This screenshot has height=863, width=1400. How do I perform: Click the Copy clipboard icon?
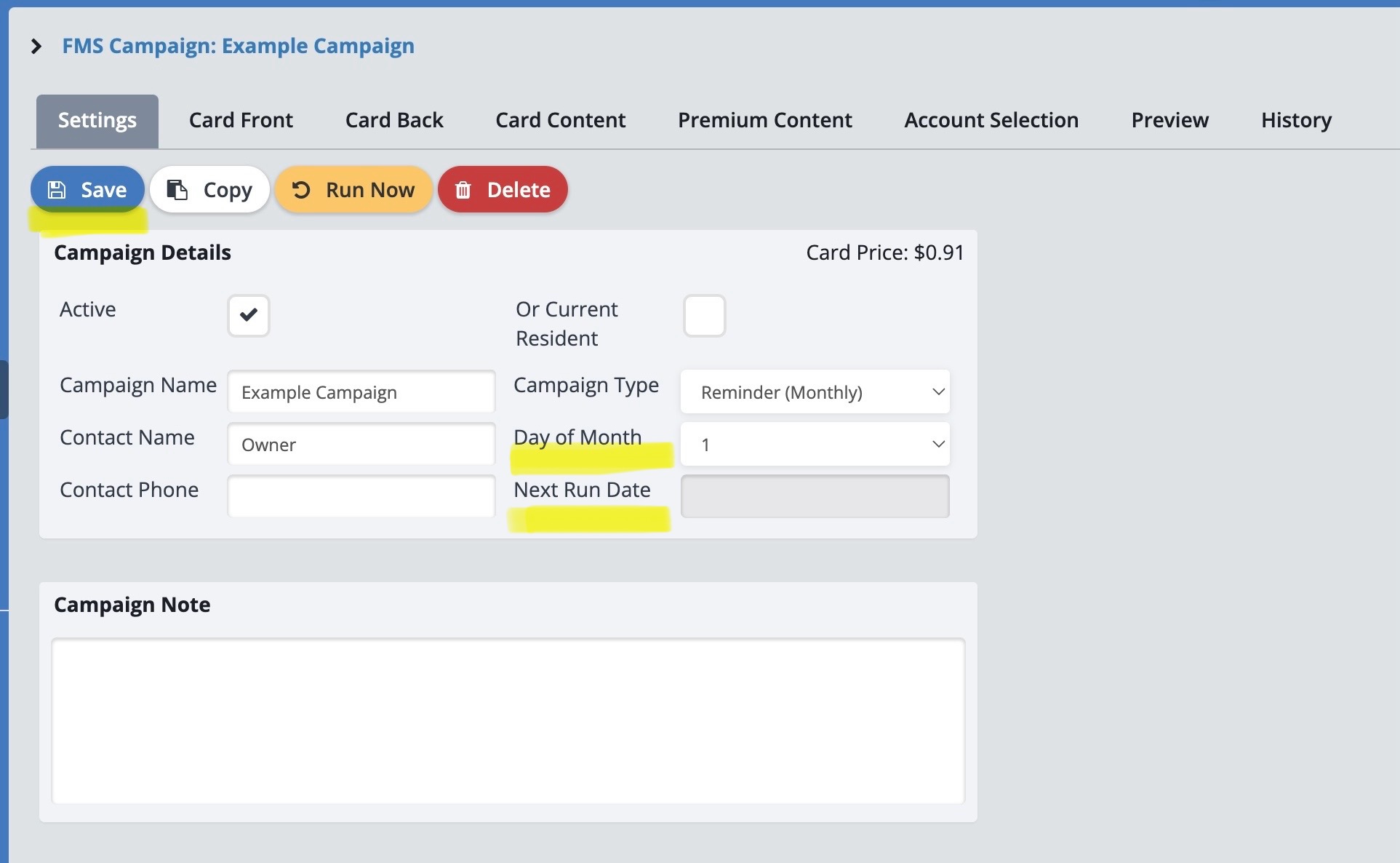point(177,190)
